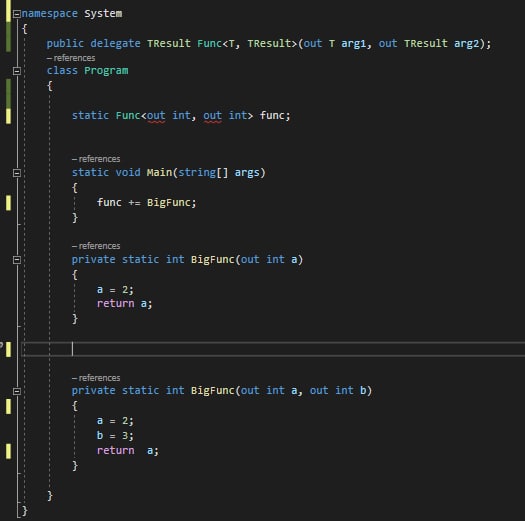Viewport: 525px width, 521px height.
Task: Click 'System' in the namespace declaration
Action: (103, 14)
